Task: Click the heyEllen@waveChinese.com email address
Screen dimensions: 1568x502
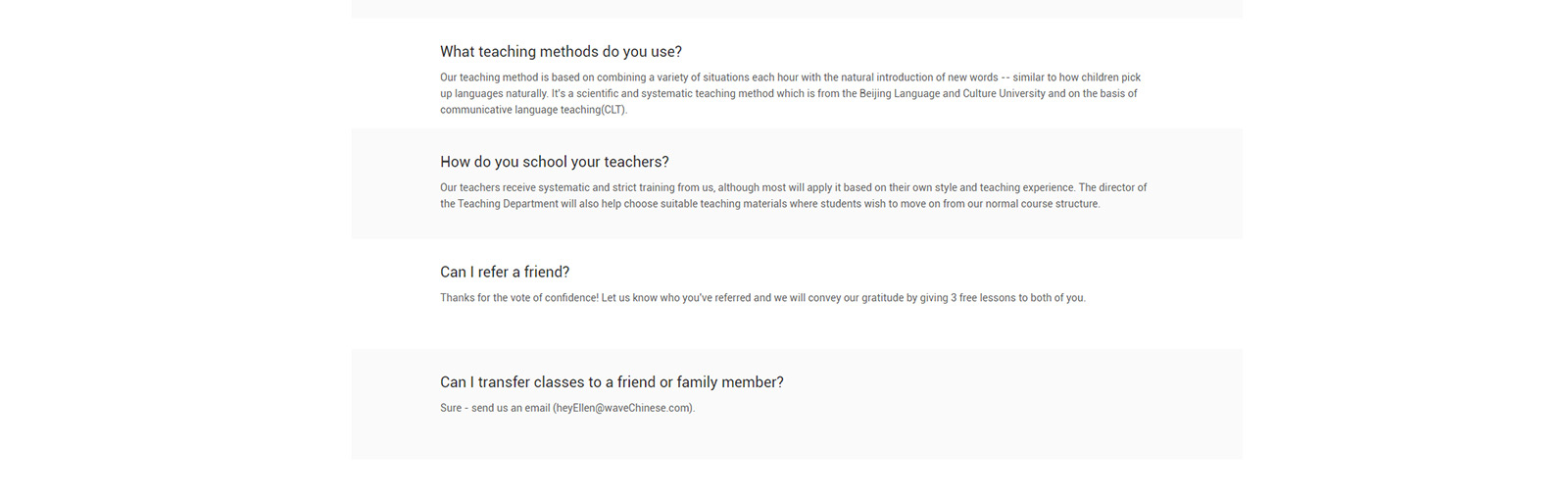Action: click(x=623, y=408)
